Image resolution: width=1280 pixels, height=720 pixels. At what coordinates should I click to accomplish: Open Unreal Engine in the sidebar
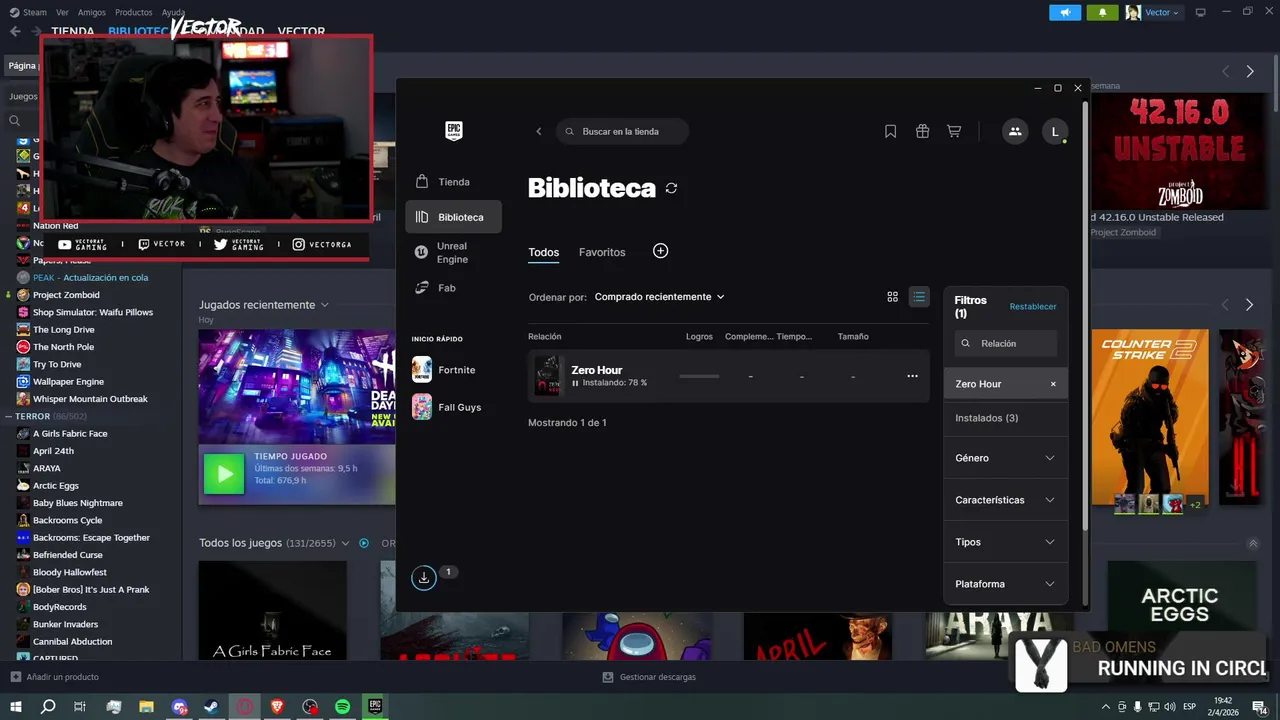point(453,253)
